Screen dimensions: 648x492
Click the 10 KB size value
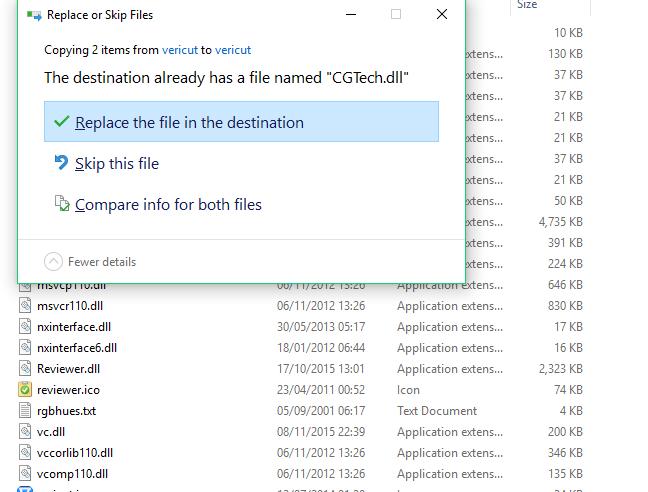point(568,33)
